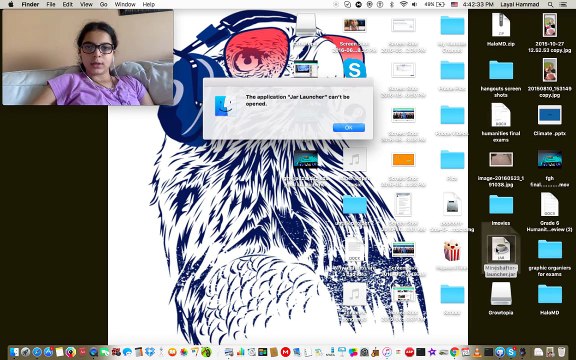Open the View menu
The height and width of the screenshot is (360, 576).
click(x=86, y=4)
